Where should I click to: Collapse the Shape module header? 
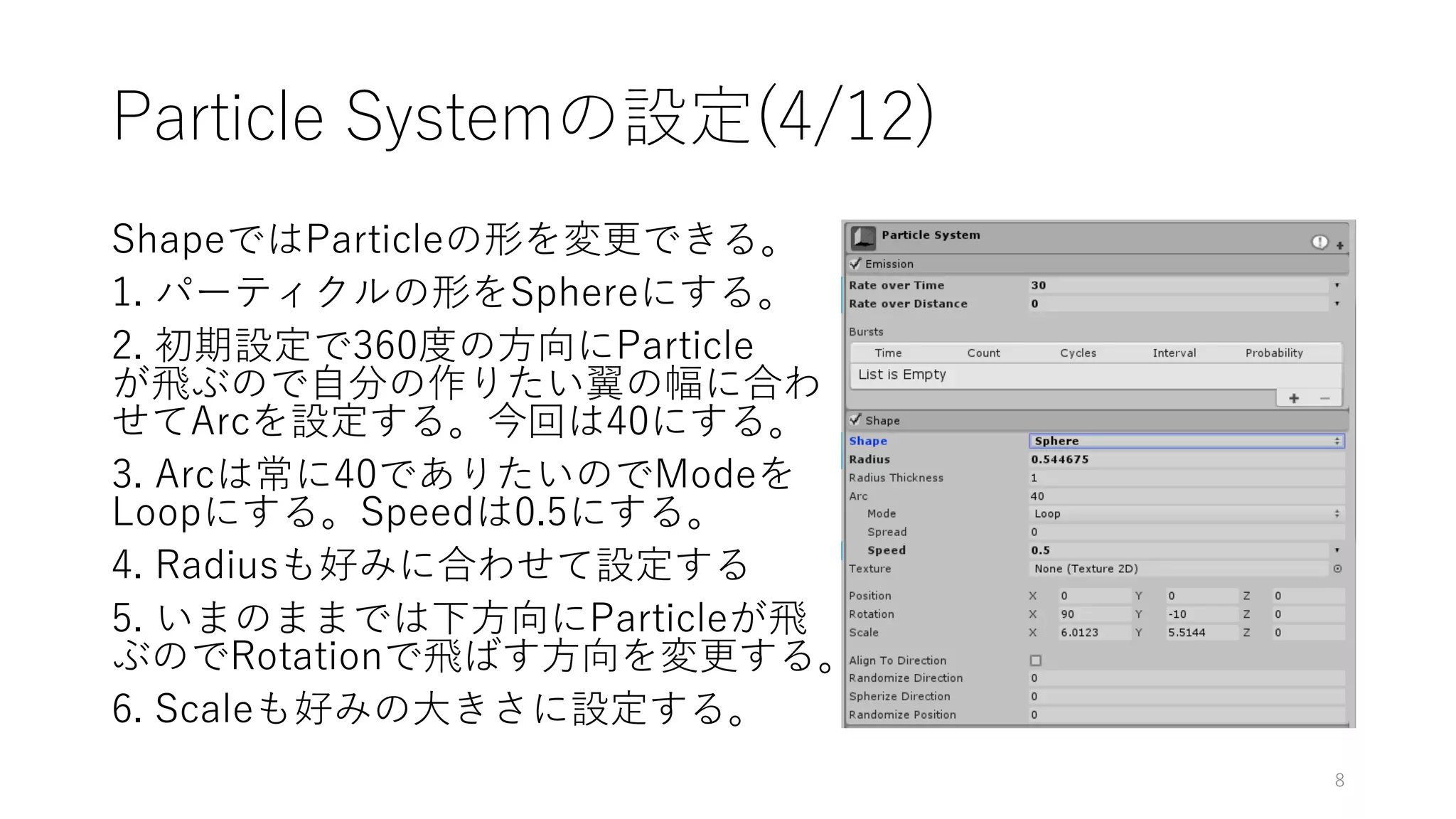(x=1097, y=420)
